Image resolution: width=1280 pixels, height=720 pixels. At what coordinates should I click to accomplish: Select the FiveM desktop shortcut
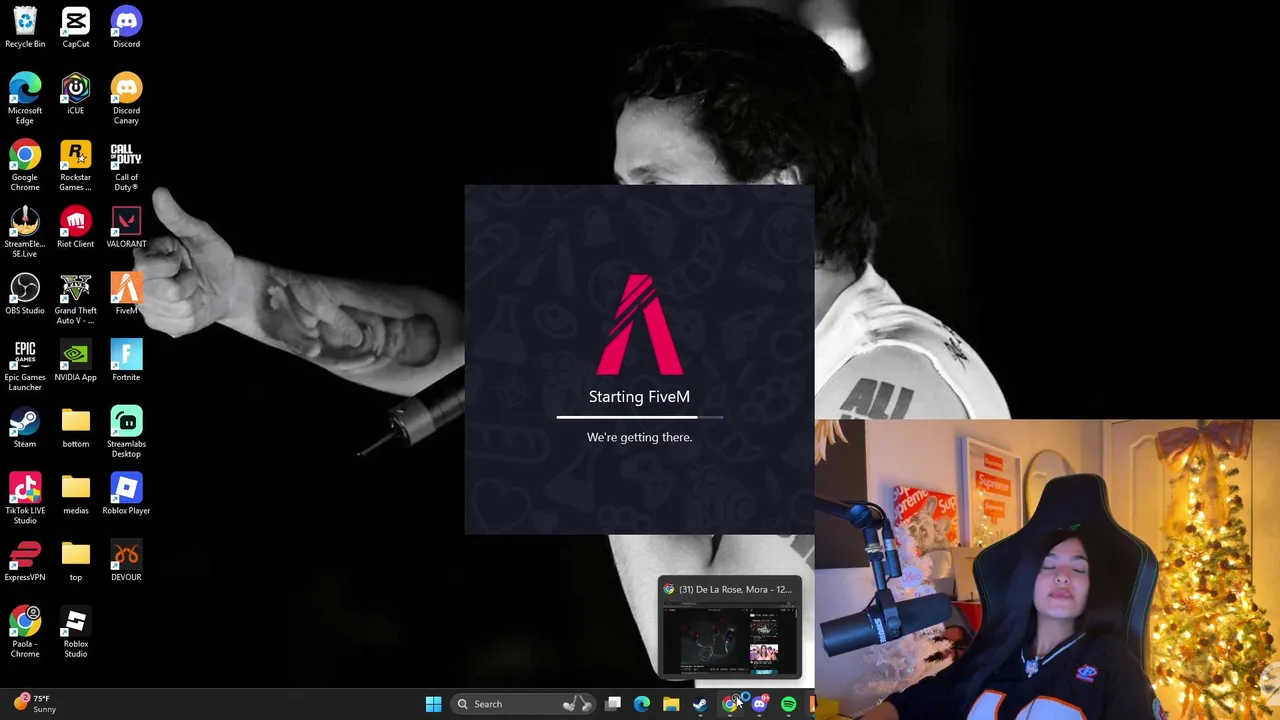click(126, 294)
